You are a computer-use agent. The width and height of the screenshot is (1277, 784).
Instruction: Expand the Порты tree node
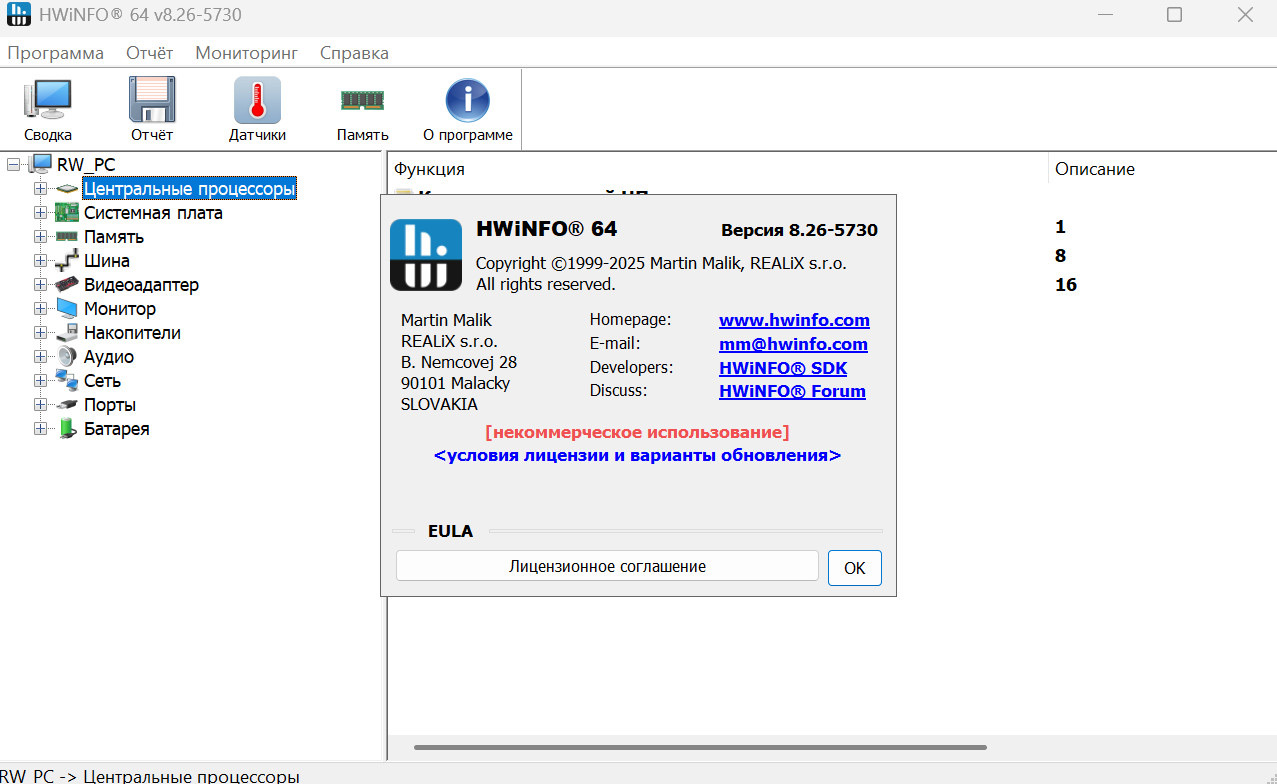click(x=40, y=405)
